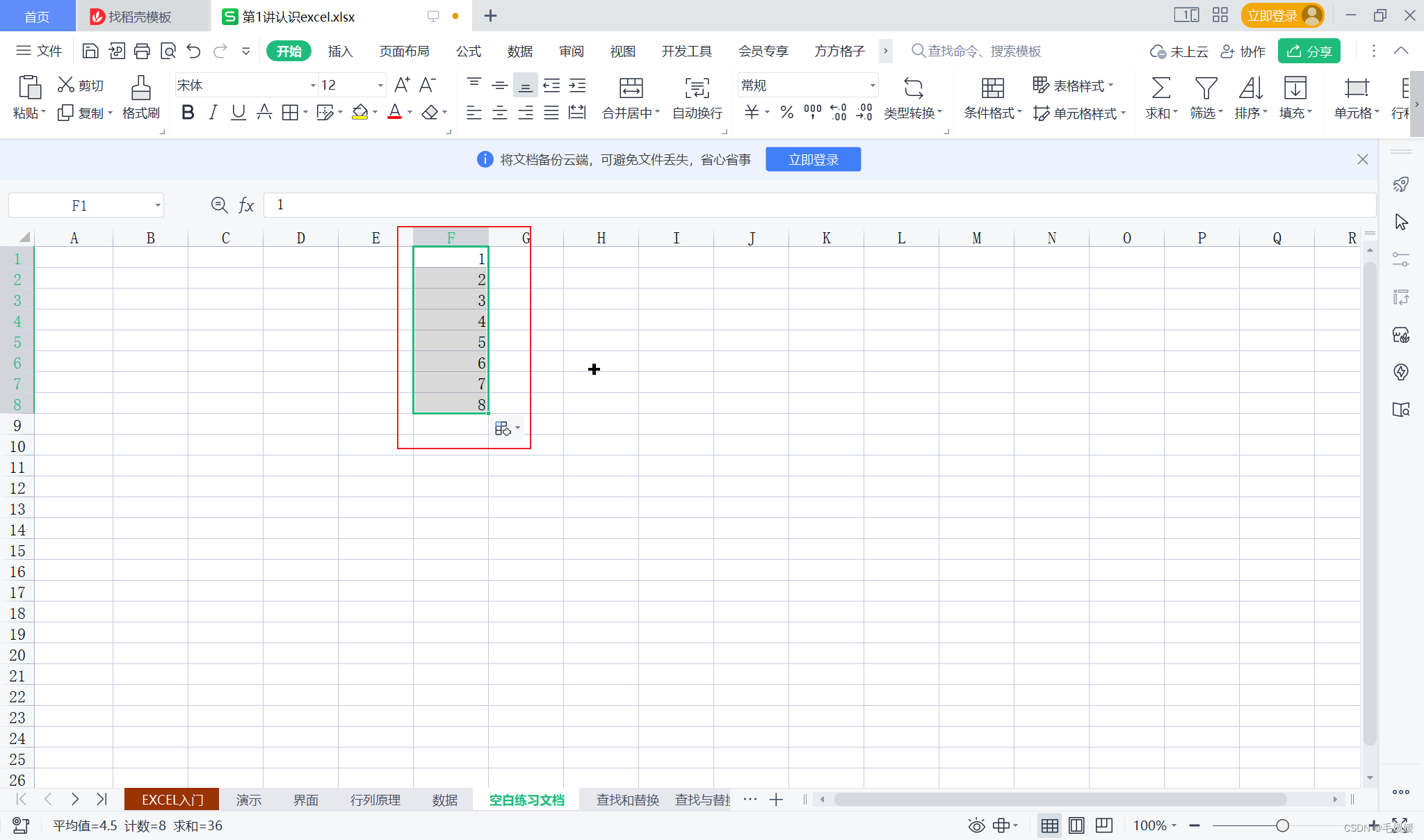The height and width of the screenshot is (840, 1424).
Task: Open the font name dropdown (宋体)
Action: coord(313,86)
